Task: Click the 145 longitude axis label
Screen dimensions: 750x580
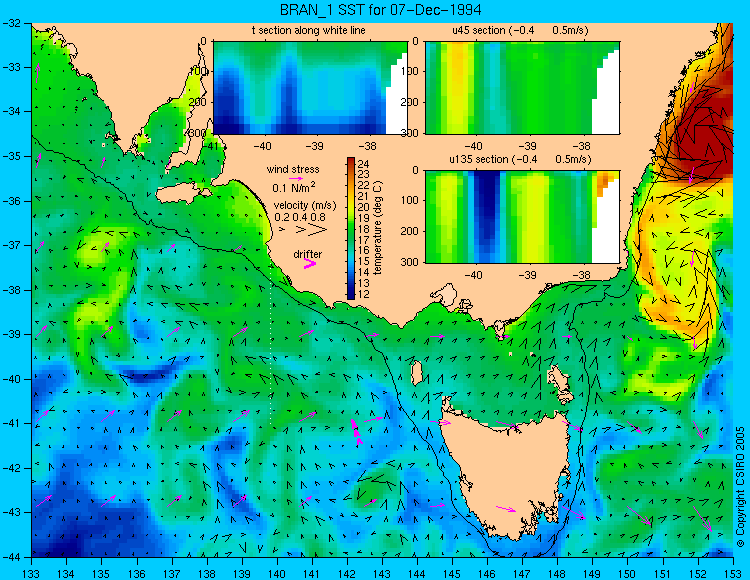Action: click(x=452, y=574)
